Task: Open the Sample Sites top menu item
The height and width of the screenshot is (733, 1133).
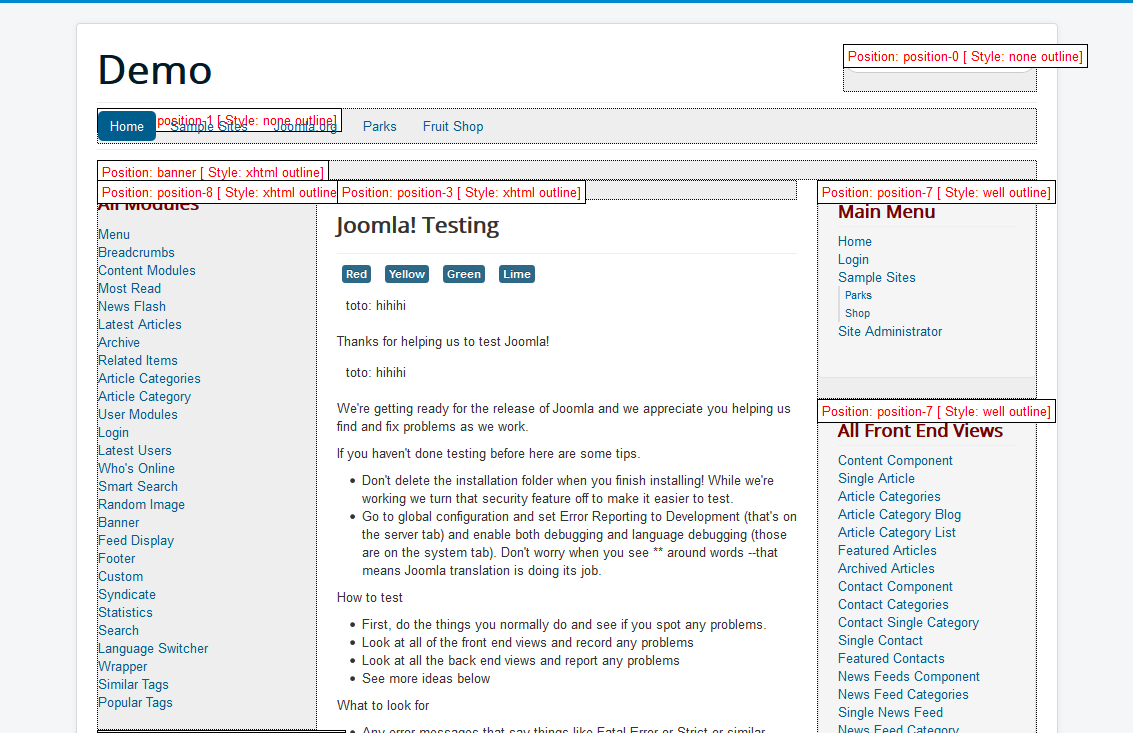Action: pyautogui.click(x=209, y=127)
